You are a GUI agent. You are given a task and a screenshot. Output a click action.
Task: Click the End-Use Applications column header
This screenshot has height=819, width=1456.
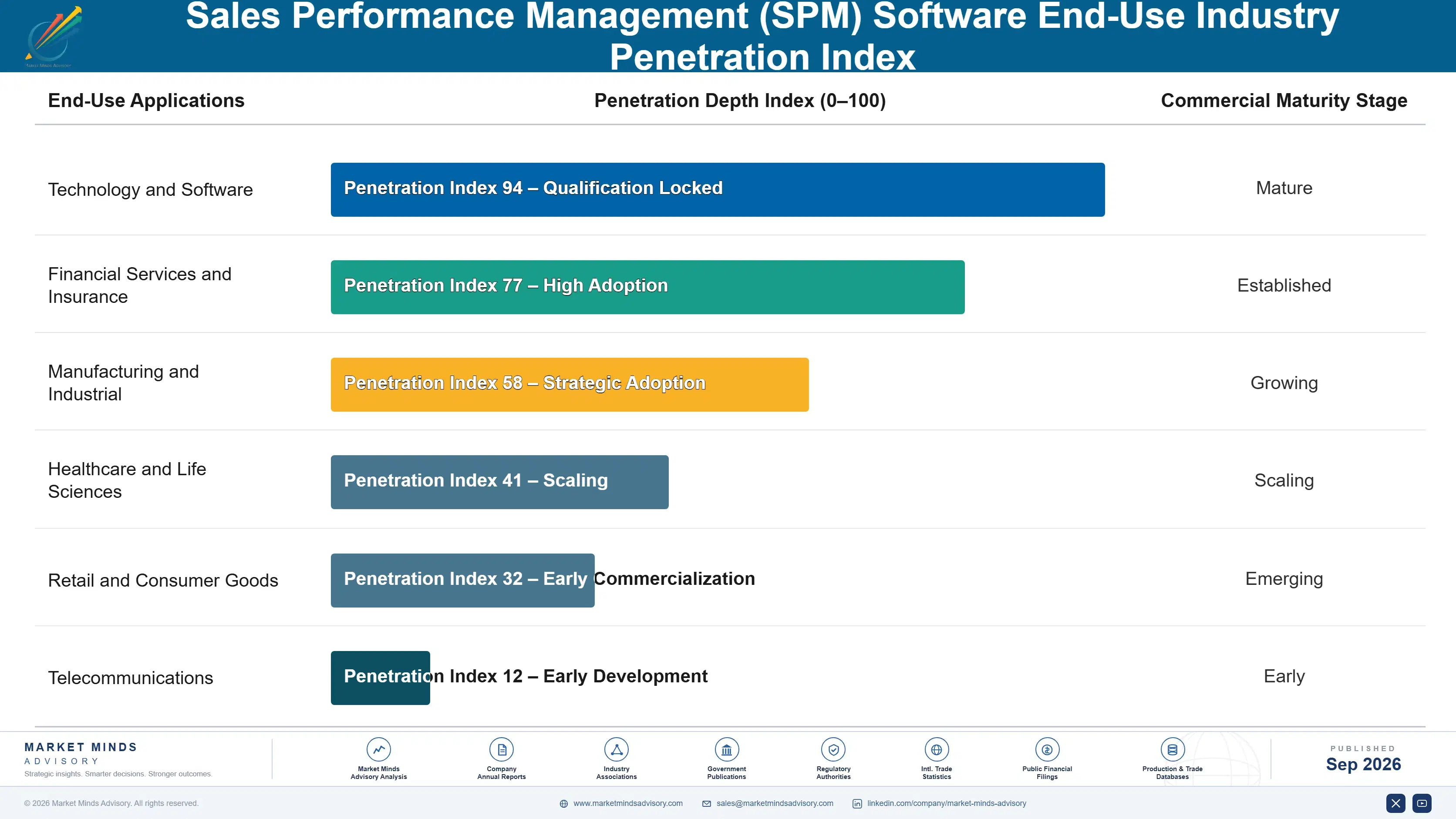pos(146,101)
